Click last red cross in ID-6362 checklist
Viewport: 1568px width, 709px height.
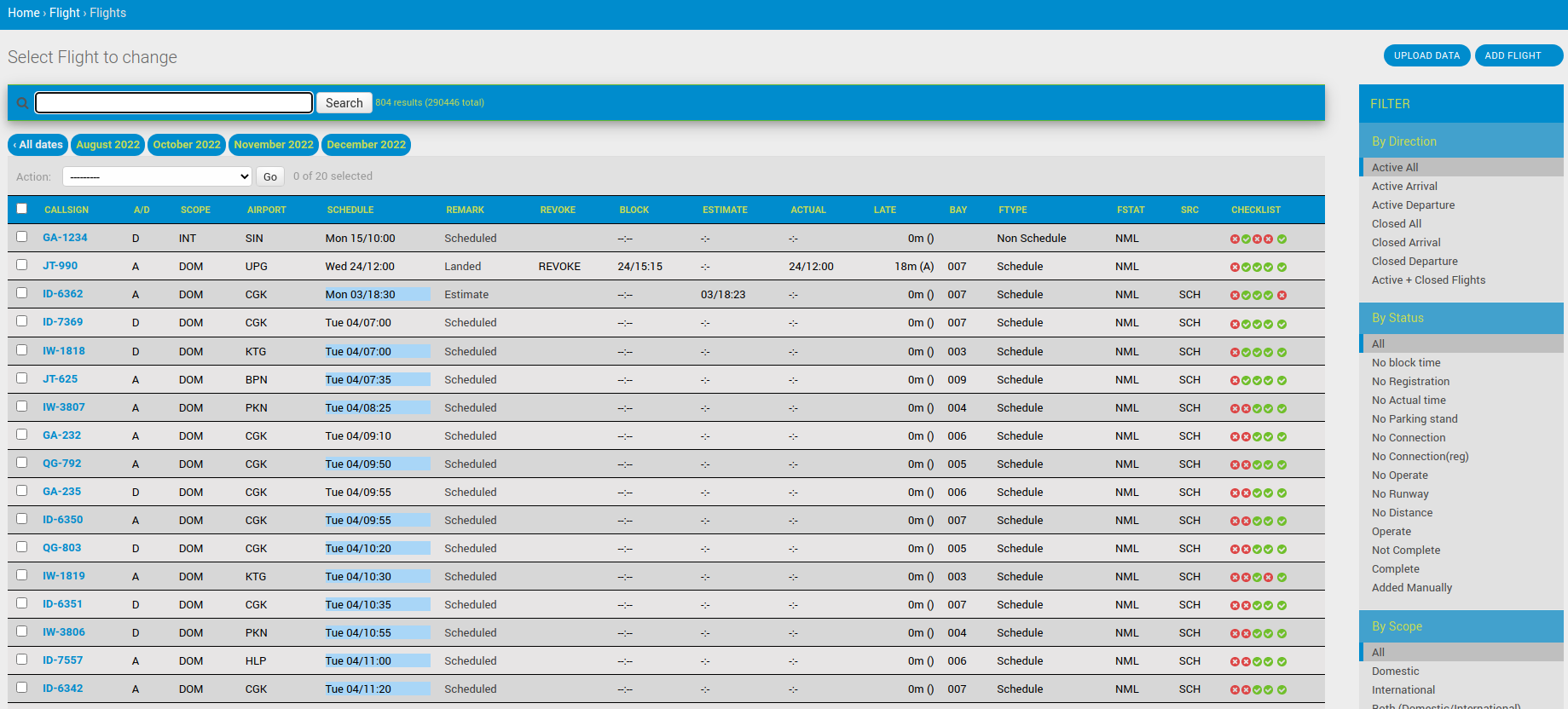click(x=1282, y=296)
